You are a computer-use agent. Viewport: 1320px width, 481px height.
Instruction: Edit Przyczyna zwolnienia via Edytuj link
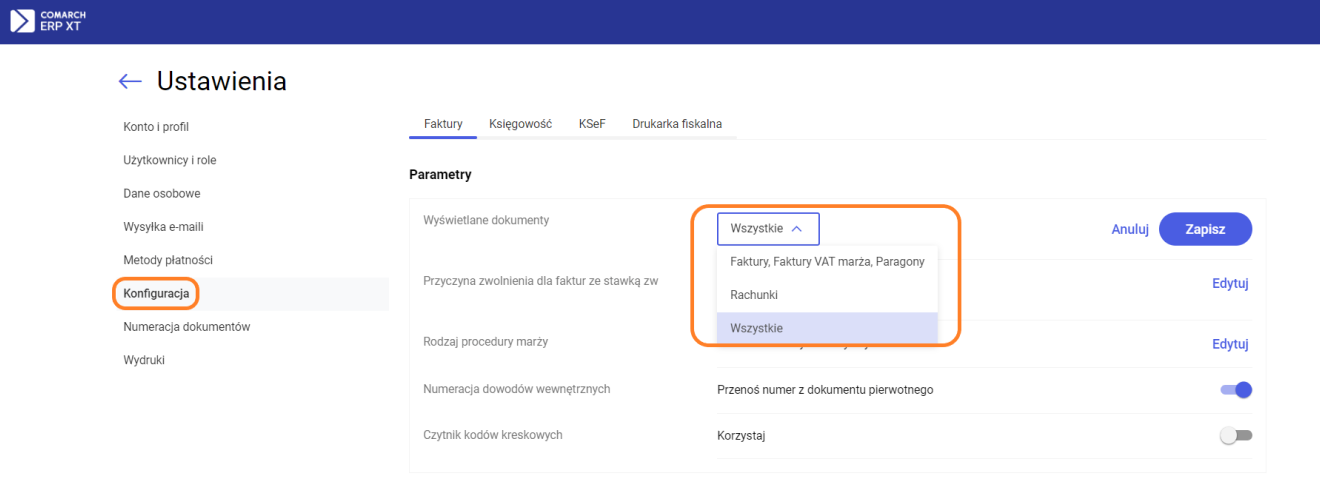click(x=1230, y=283)
